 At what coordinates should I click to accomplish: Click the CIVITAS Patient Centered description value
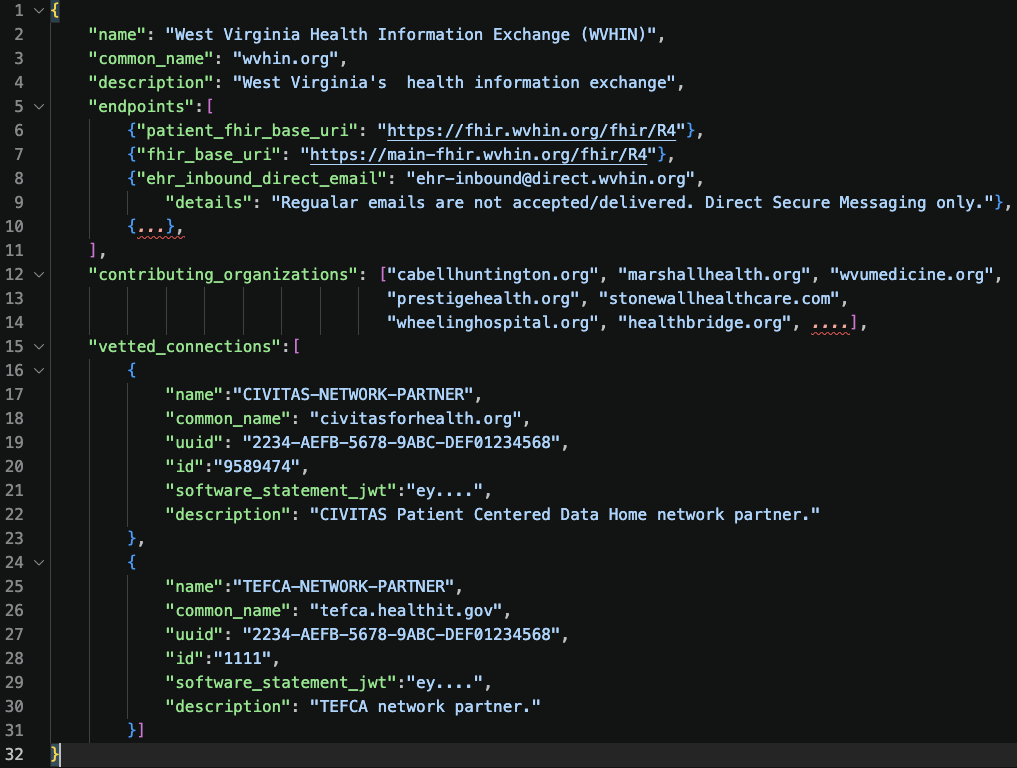[x=565, y=514]
